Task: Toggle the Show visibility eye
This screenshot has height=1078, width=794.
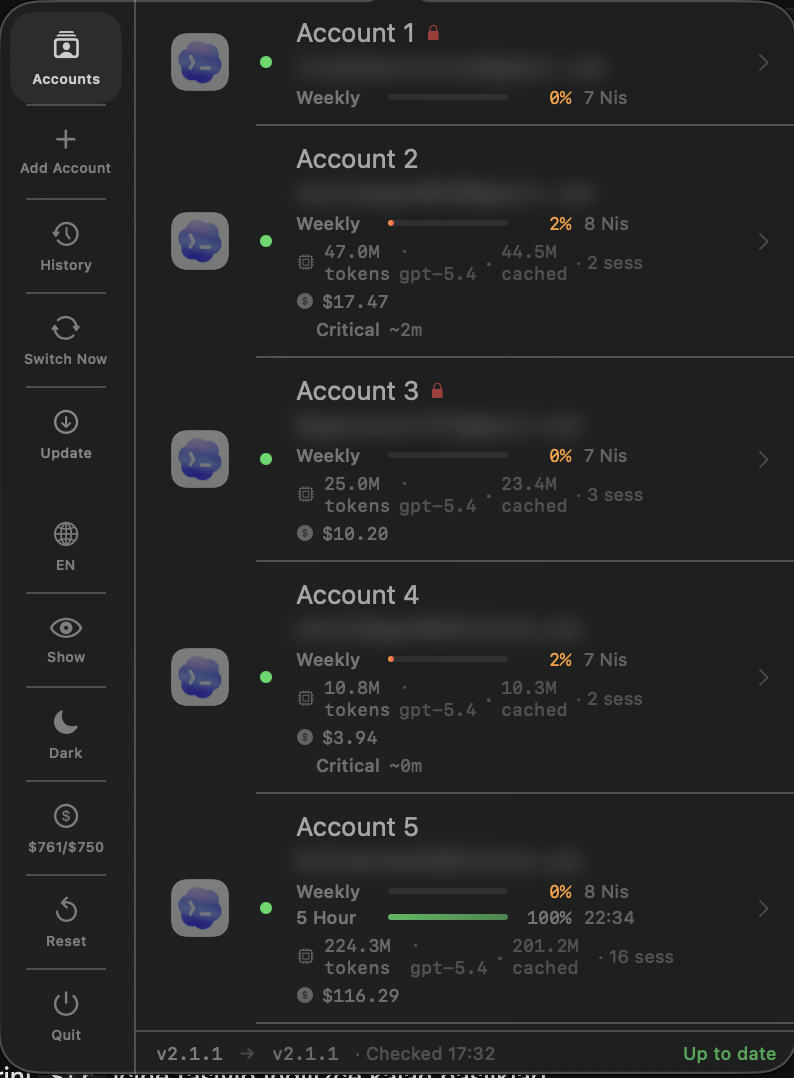Action: (x=65, y=626)
